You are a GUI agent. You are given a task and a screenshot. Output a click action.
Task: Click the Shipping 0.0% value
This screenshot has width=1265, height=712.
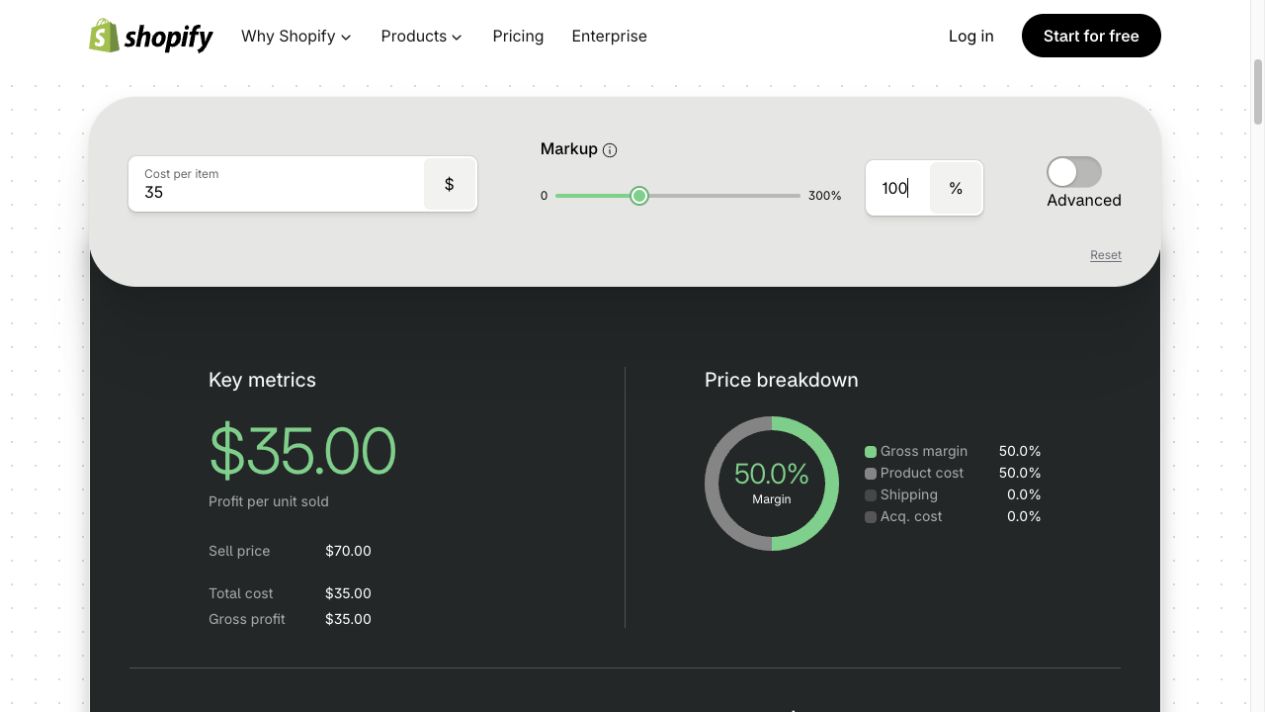(x=1024, y=495)
